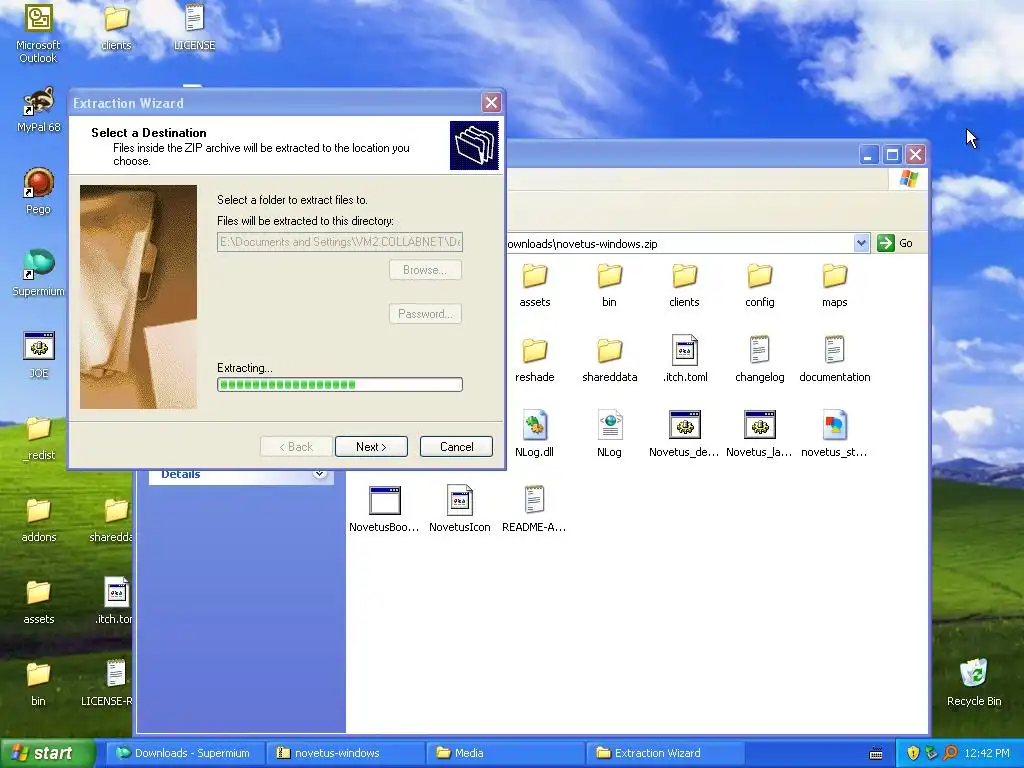Viewport: 1024px width, 768px height.
Task: Select the NovetusIcon file
Action: coord(459,509)
